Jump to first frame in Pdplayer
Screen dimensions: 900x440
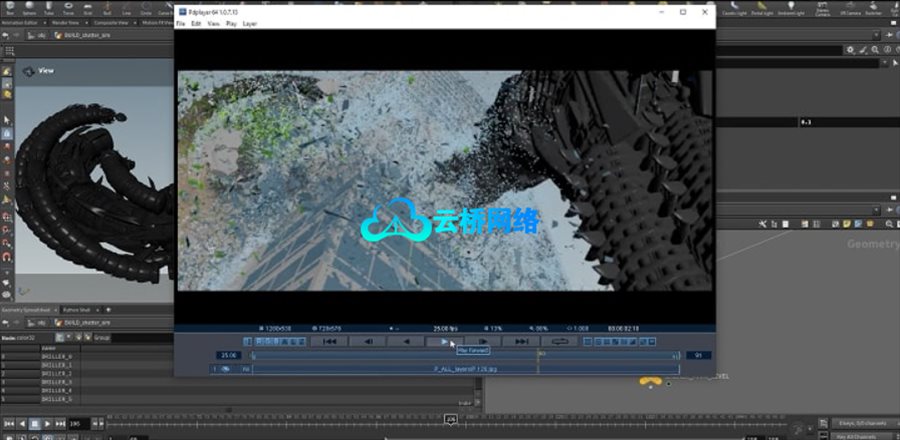(x=330, y=341)
